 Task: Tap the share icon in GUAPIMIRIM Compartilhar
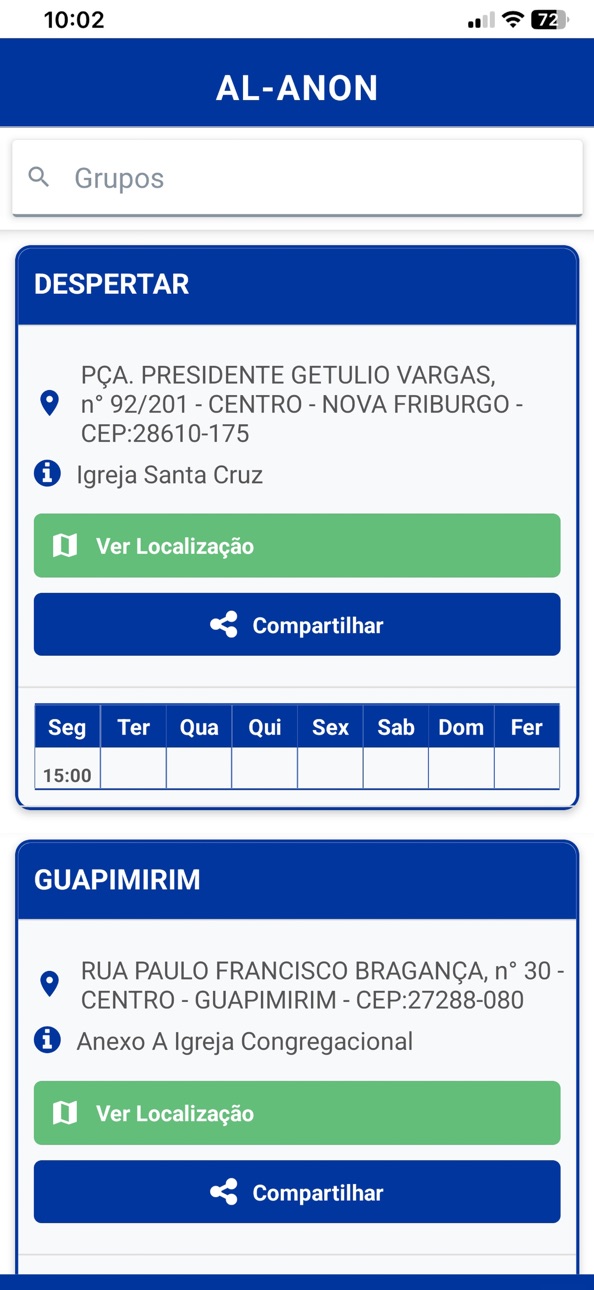coord(224,1192)
